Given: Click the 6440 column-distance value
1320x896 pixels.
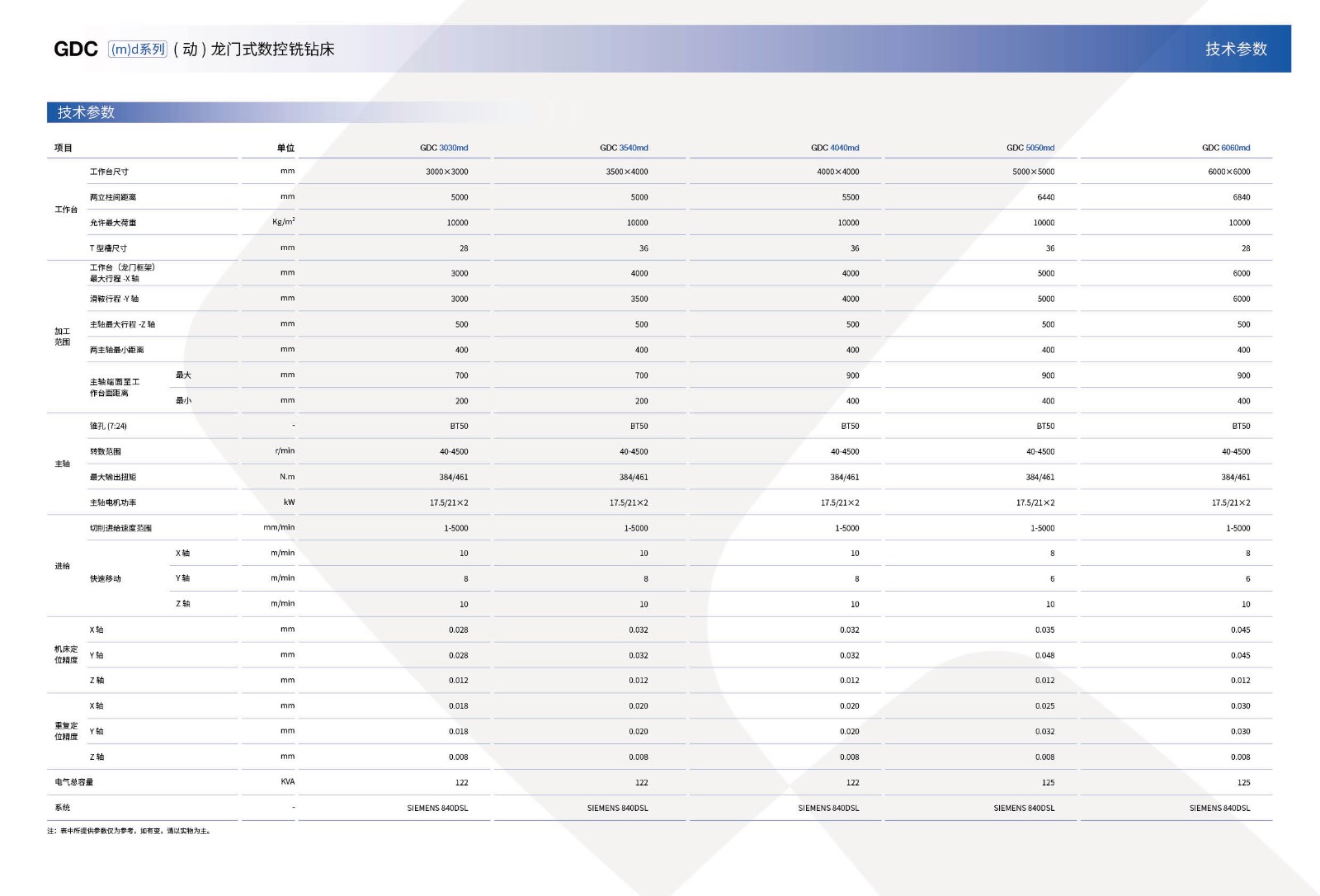Looking at the screenshot, I should coord(1045,198).
